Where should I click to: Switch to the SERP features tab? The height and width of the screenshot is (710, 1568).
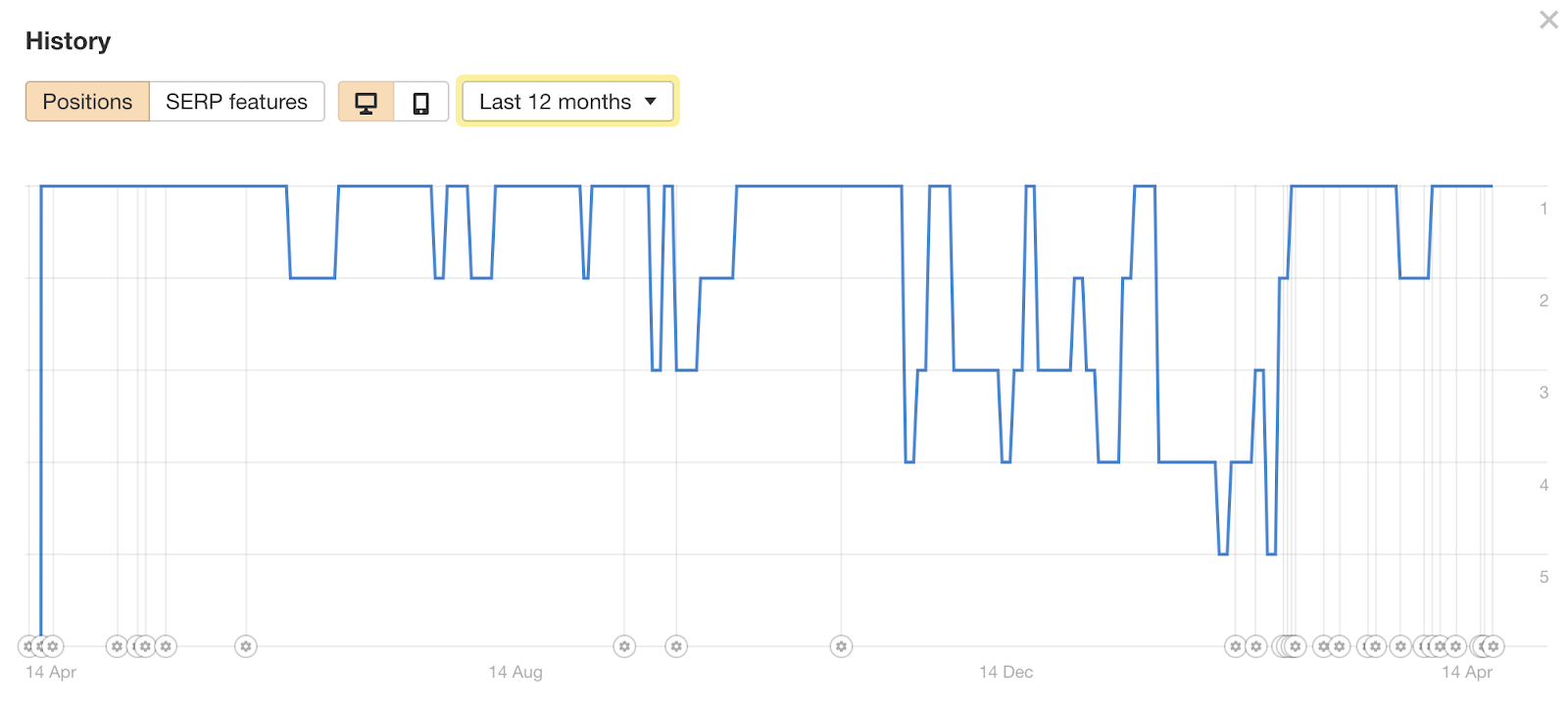coord(236,101)
